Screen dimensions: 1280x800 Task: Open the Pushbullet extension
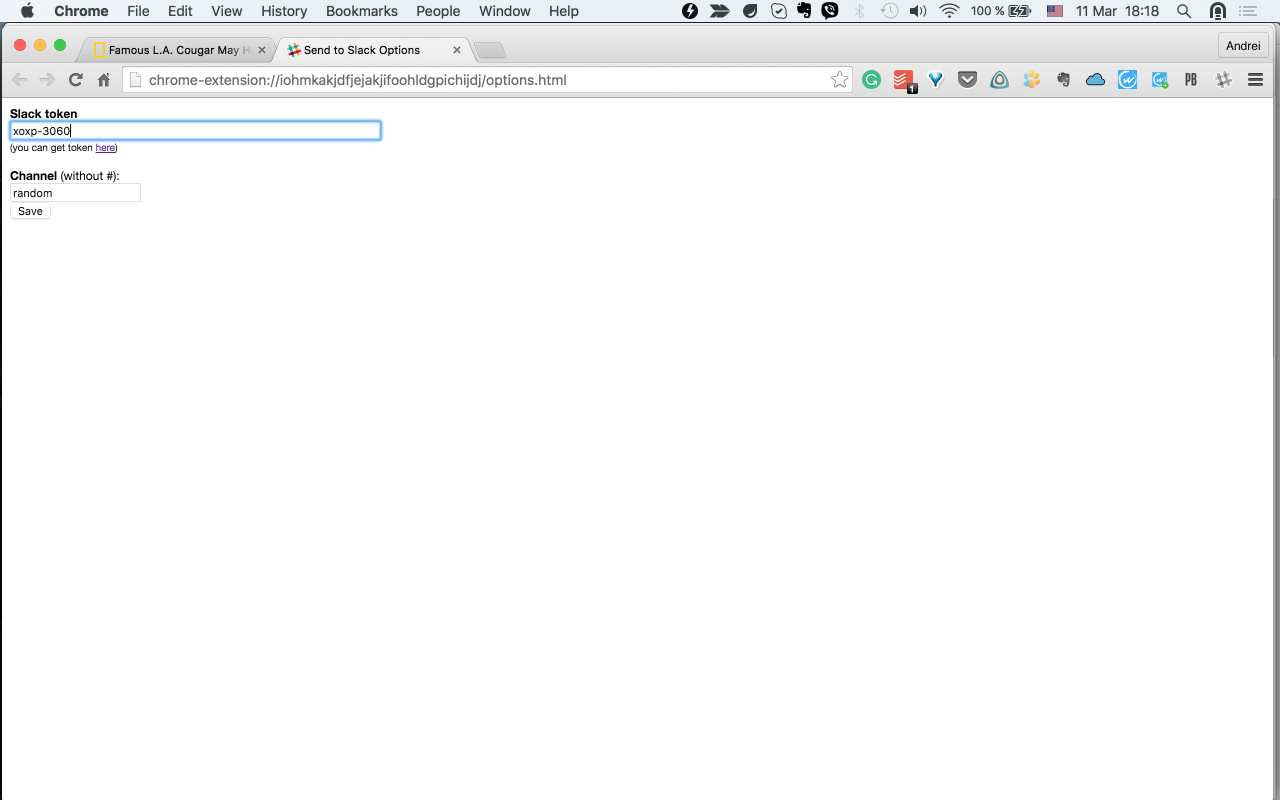(1190, 79)
